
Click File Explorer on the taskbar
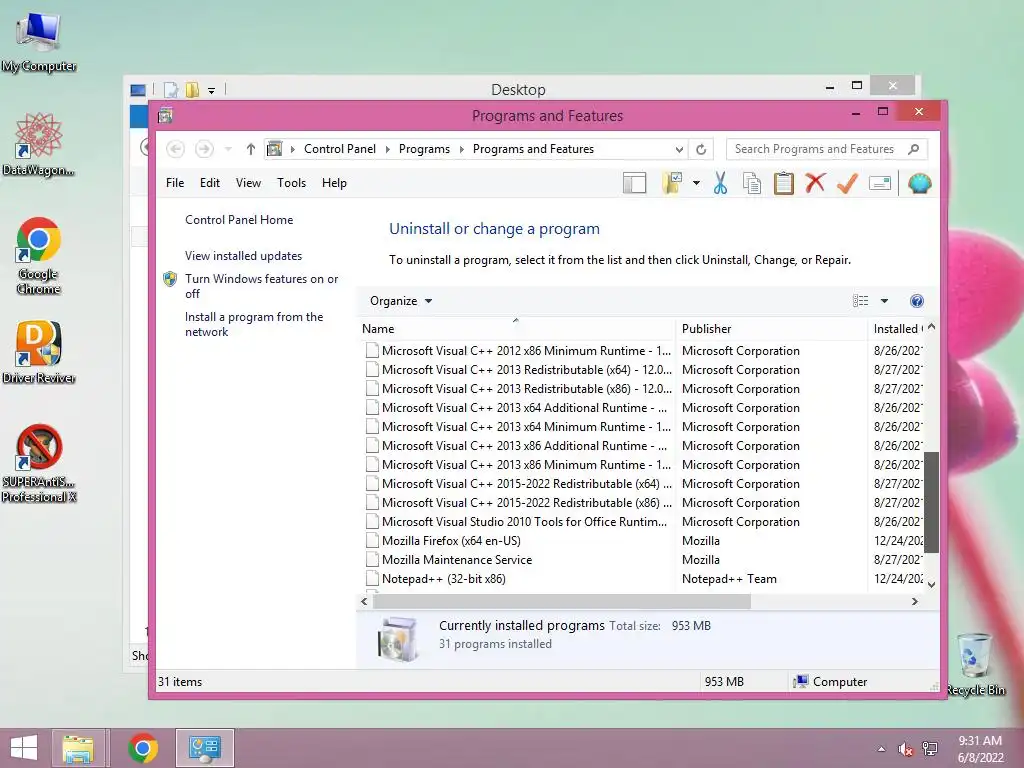[x=78, y=748]
